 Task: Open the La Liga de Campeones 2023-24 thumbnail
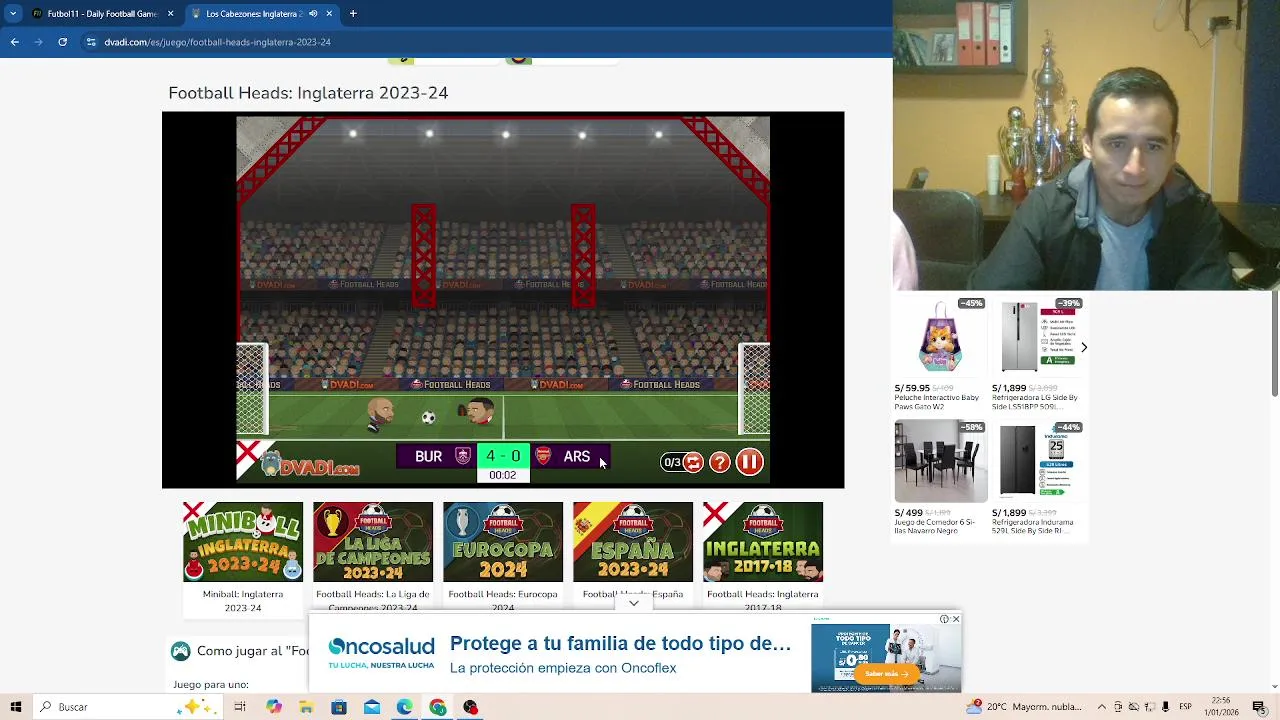click(373, 542)
